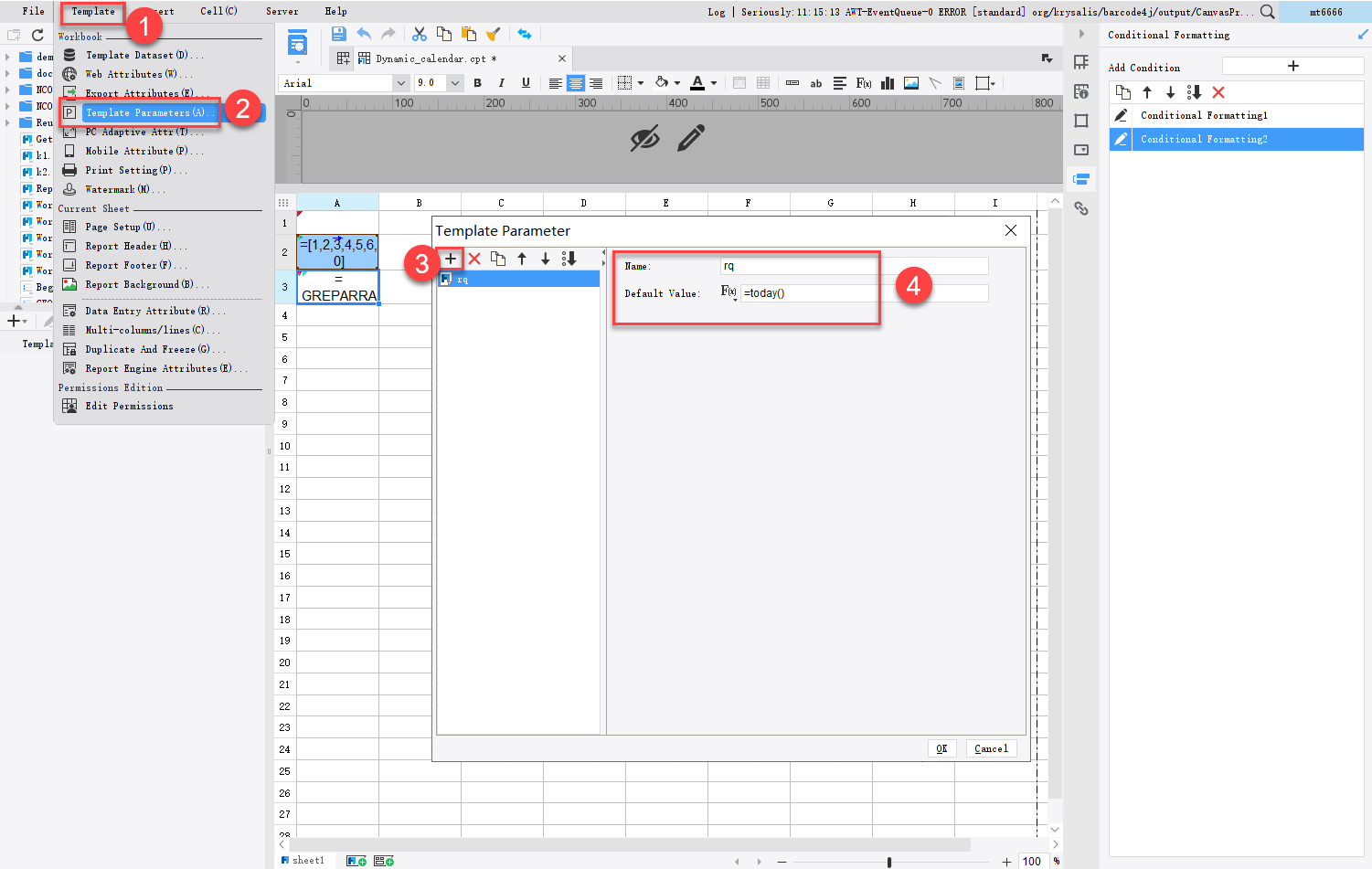The image size is (1372, 869).
Task: Click the Add Condition plus button
Action: point(1292,66)
